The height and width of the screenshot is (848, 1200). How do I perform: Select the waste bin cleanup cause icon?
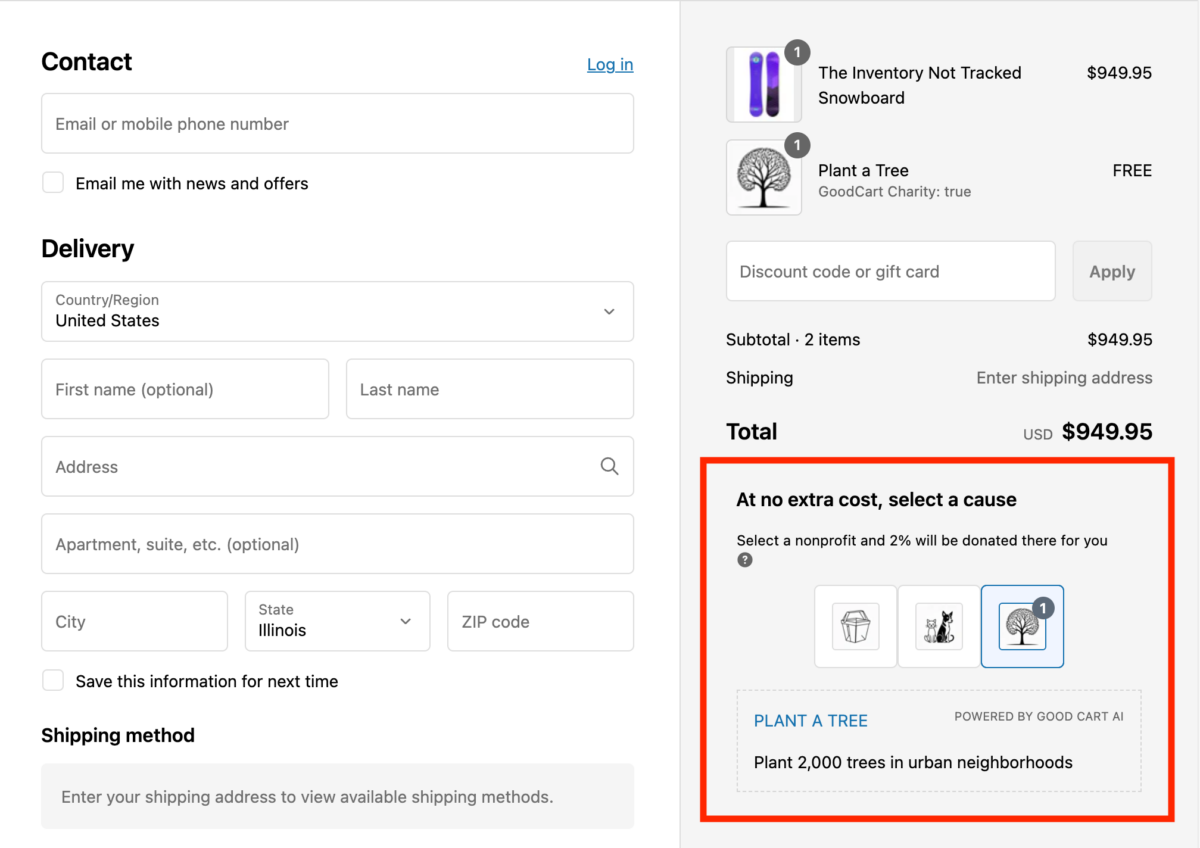(855, 626)
